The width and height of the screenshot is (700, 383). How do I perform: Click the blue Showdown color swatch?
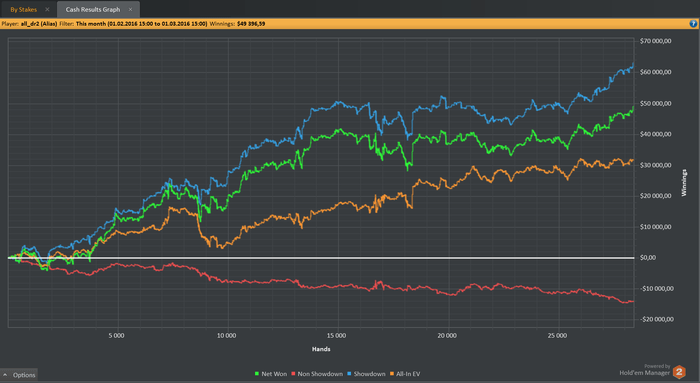tap(349, 374)
